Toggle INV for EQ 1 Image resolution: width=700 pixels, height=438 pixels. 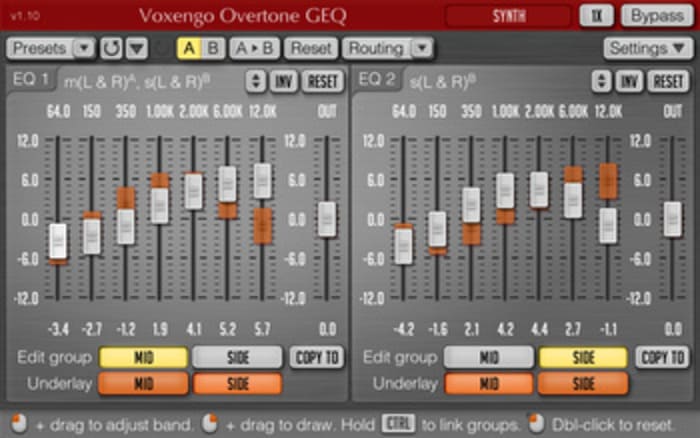point(283,81)
